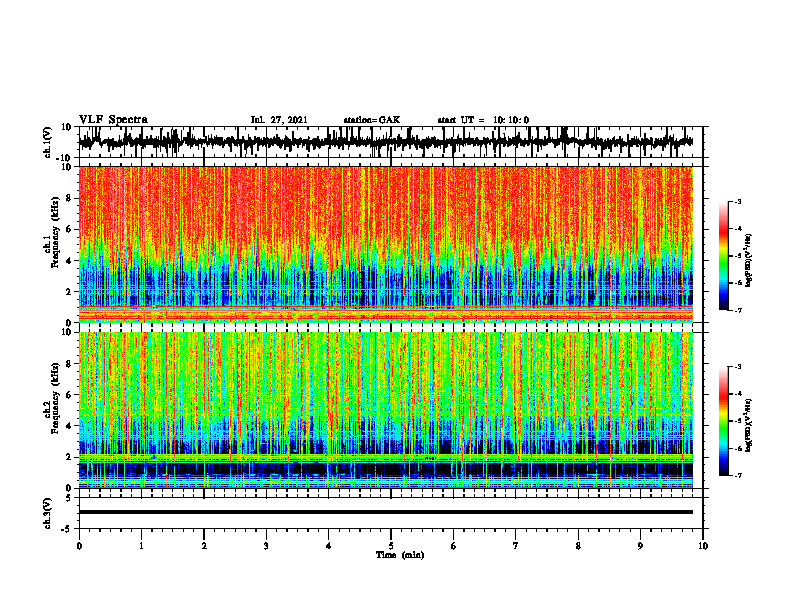The image size is (792, 612).
Task: Click the 'Time (min)' axis label
Action: point(400,555)
